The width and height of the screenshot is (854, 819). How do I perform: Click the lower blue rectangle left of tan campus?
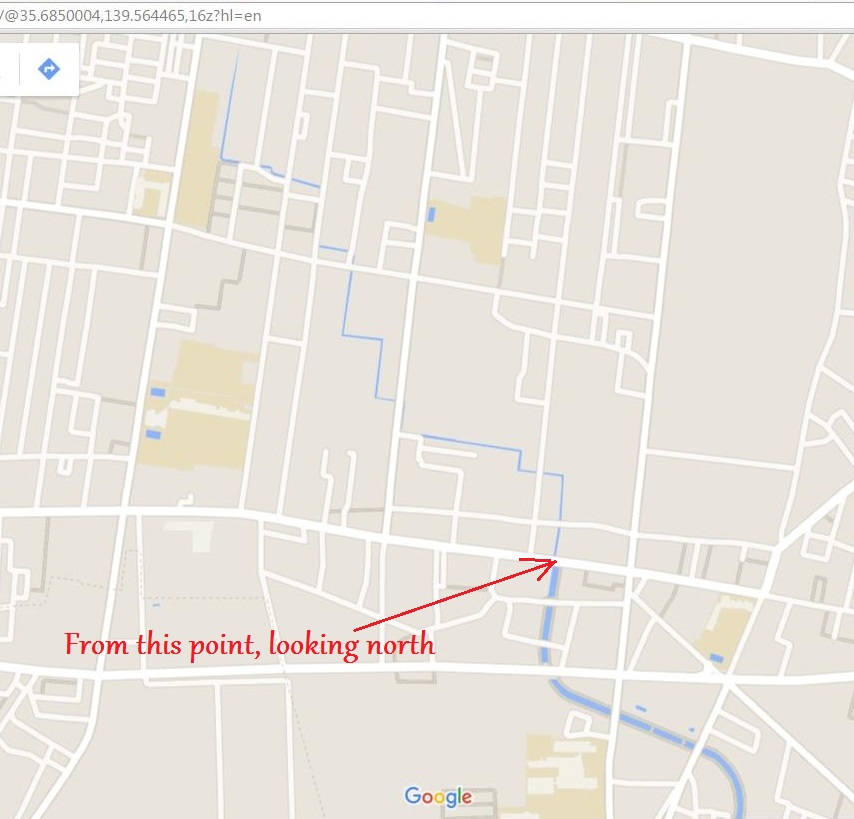[154, 434]
